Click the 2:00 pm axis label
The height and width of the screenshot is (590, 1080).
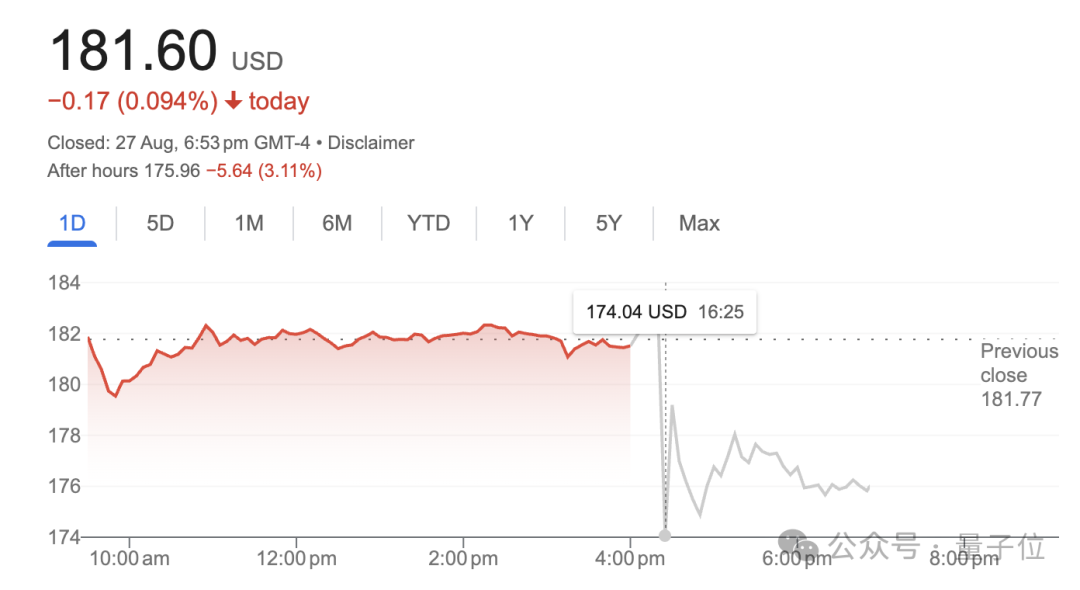click(x=463, y=558)
